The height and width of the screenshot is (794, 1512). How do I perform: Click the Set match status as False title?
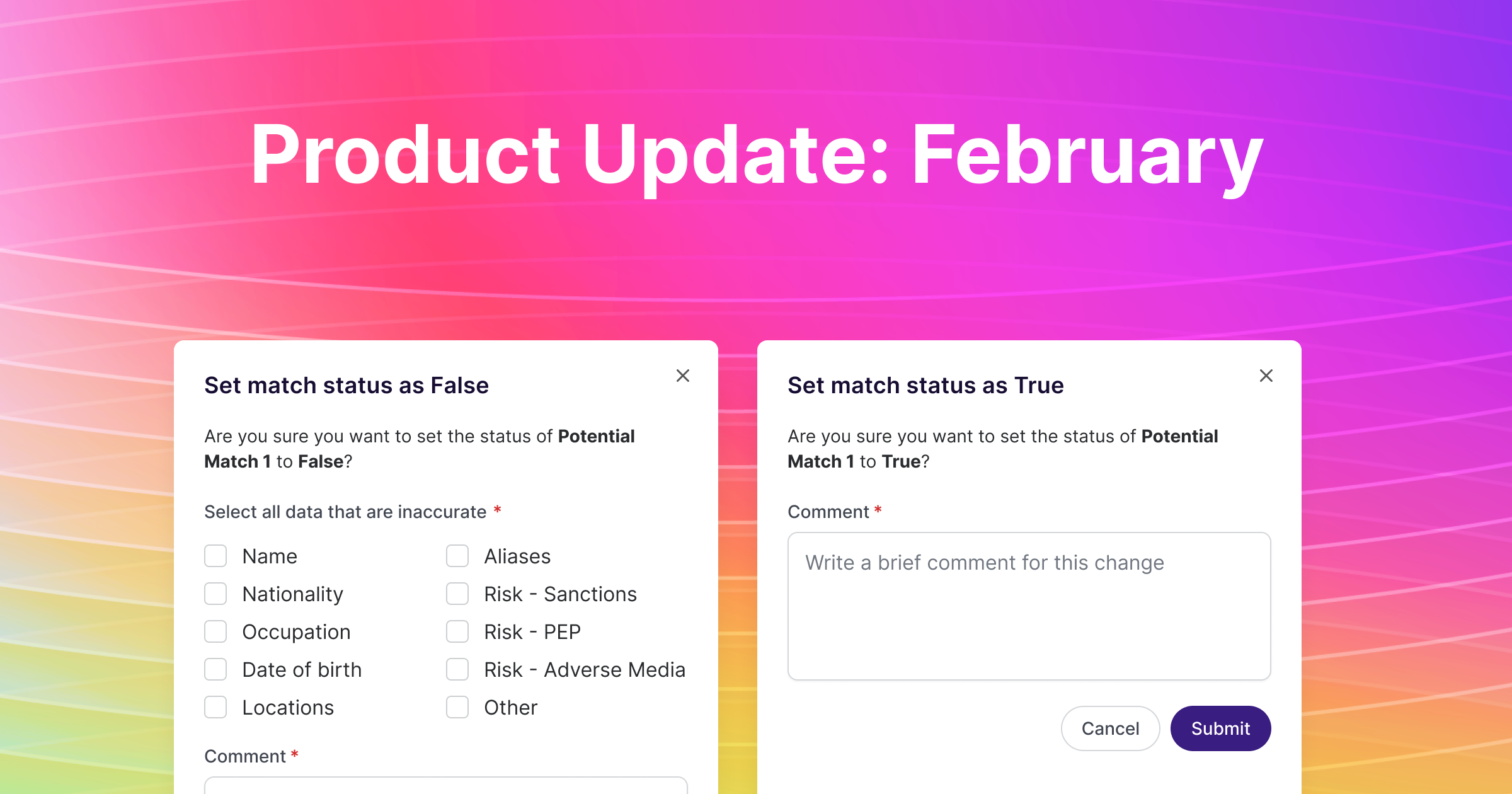(346, 385)
